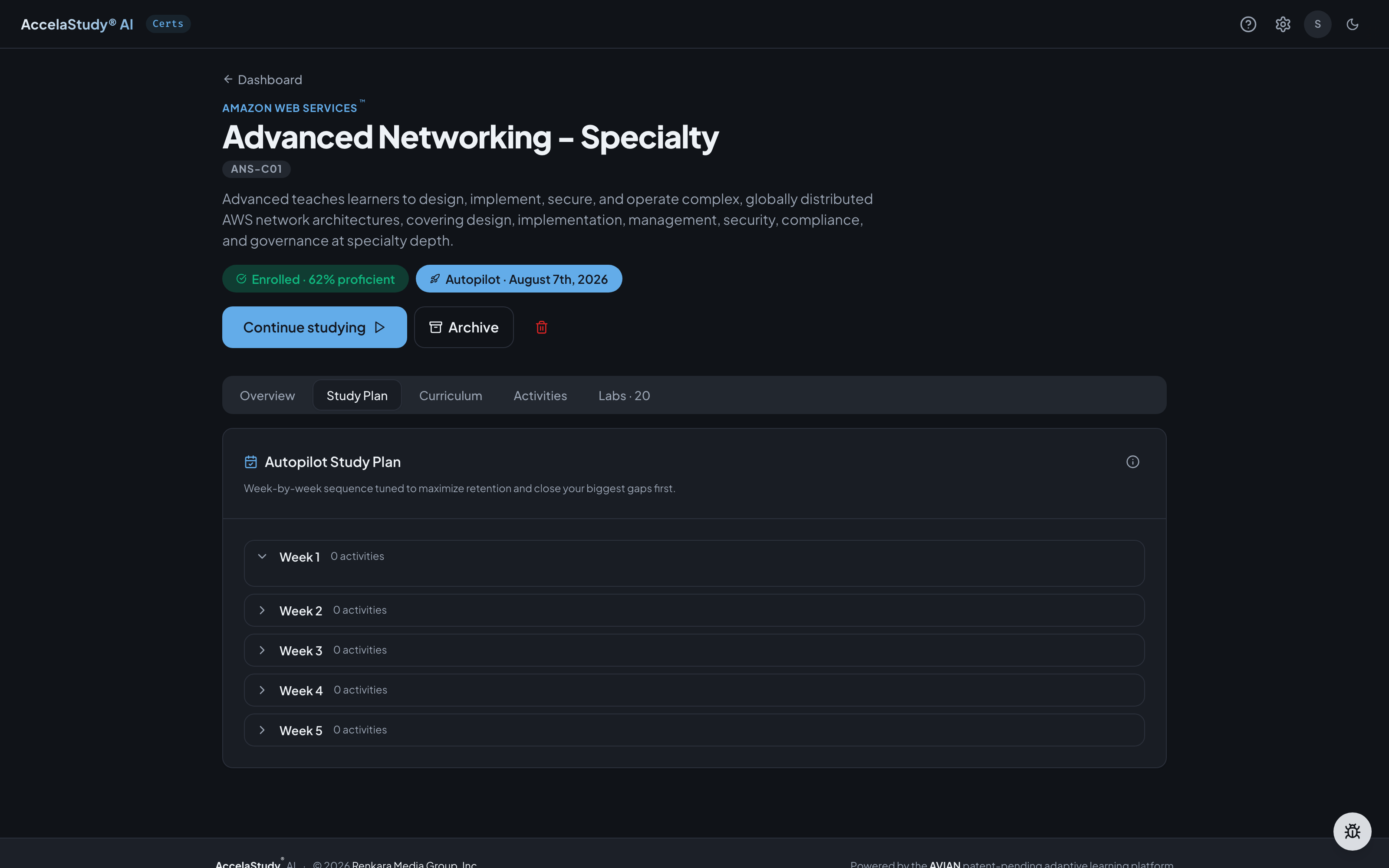This screenshot has width=1389, height=868.
Task: Open the help question-mark icon
Action: click(1248, 24)
